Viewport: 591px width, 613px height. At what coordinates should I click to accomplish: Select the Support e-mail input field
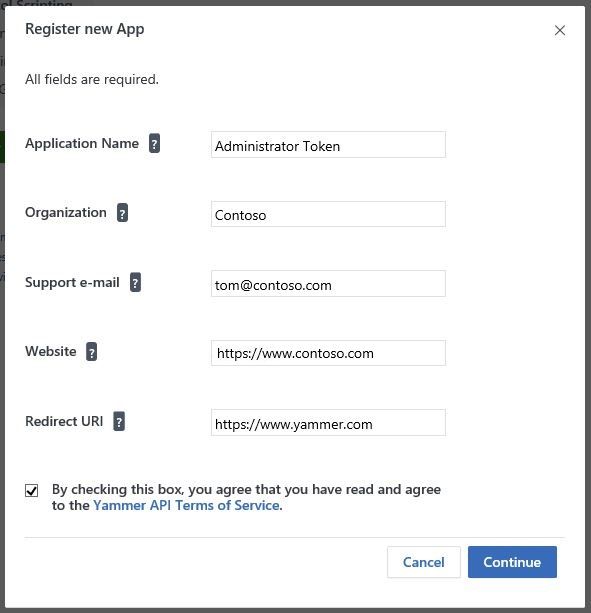pos(328,283)
